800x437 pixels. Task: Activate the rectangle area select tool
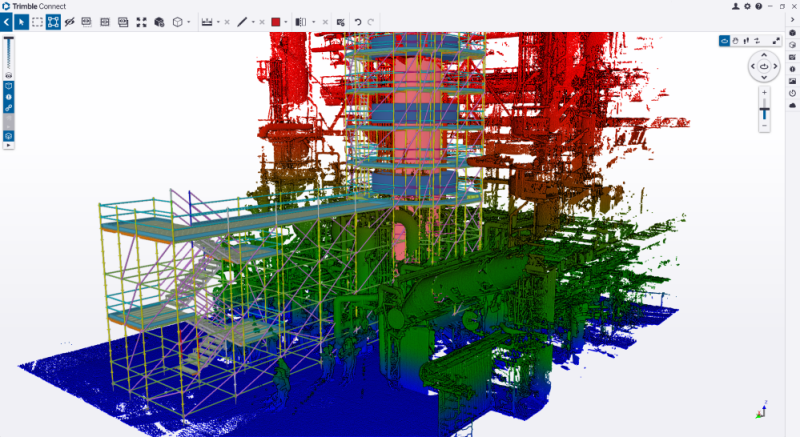coord(37,21)
